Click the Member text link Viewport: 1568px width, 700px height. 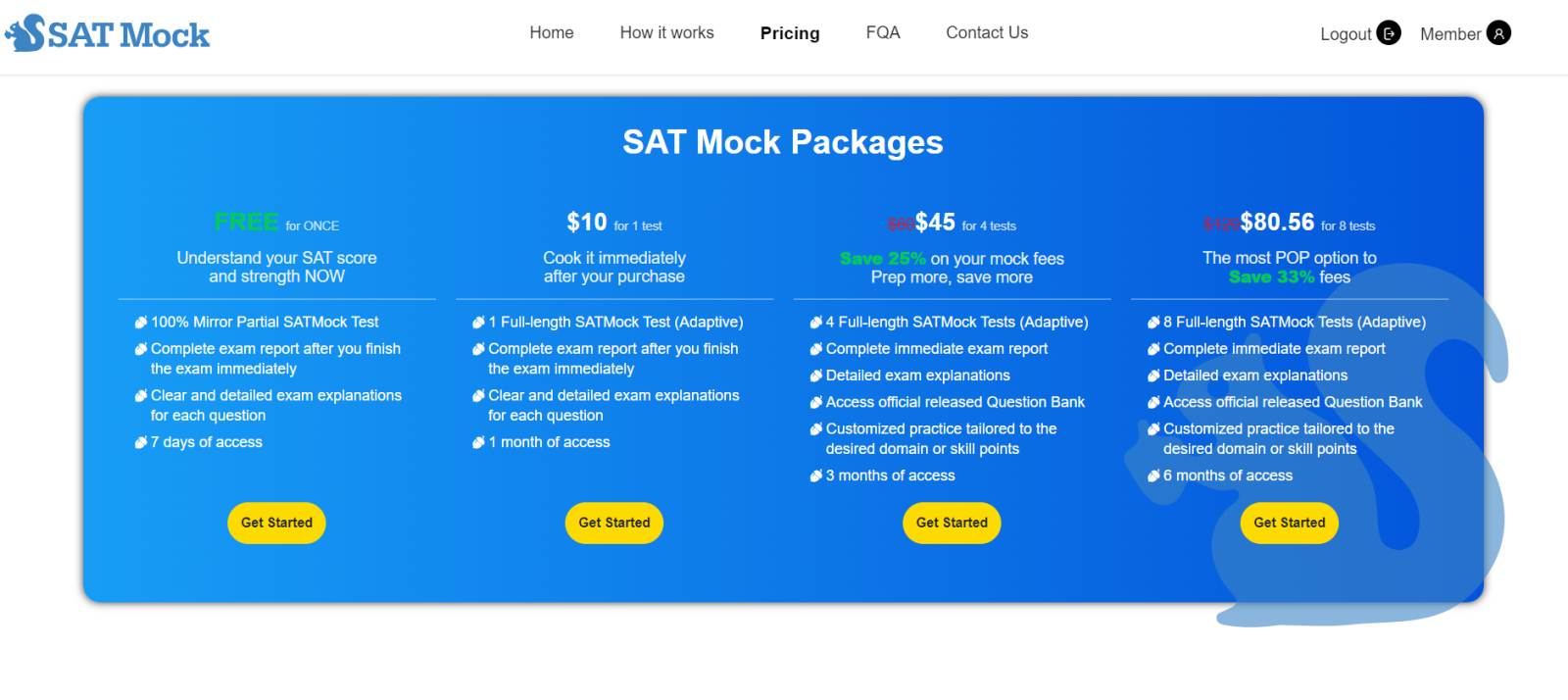[x=1450, y=34]
